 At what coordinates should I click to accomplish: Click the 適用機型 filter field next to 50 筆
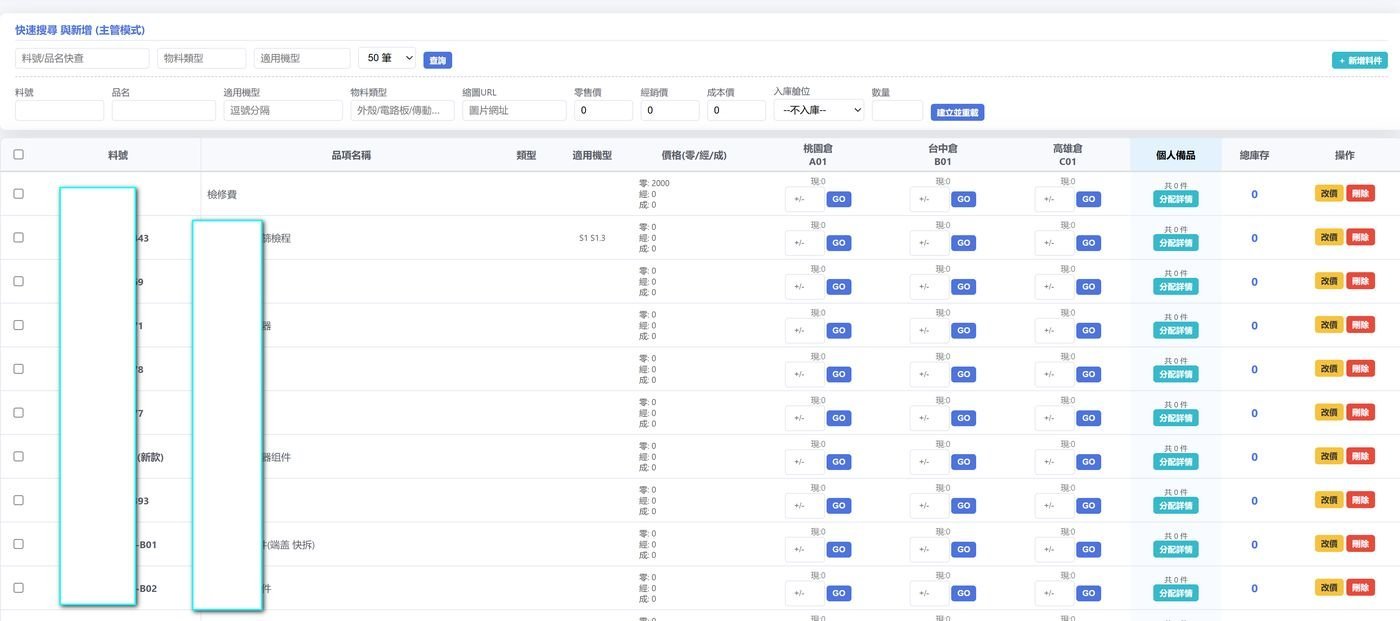pyautogui.click(x=302, y=58)
